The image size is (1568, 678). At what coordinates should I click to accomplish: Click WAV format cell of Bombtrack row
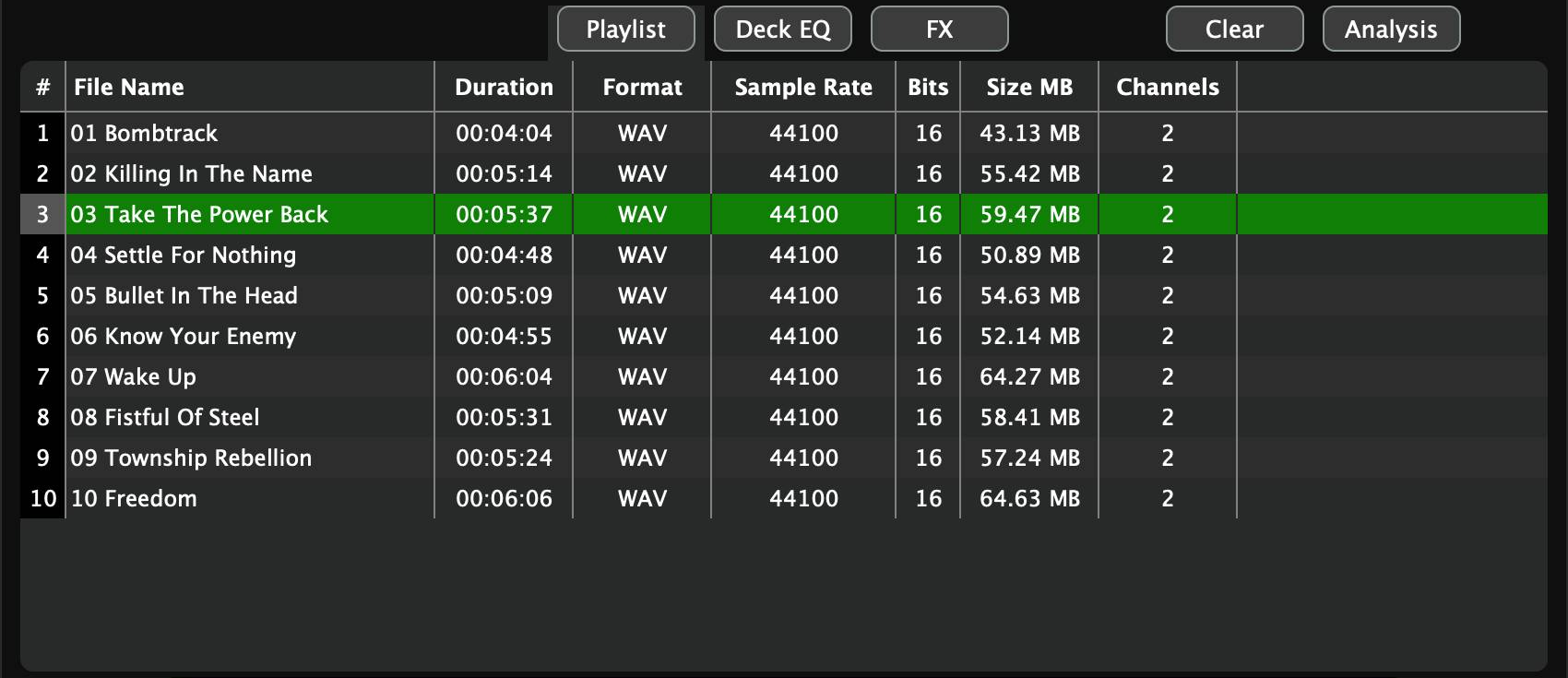coord(642,133)
